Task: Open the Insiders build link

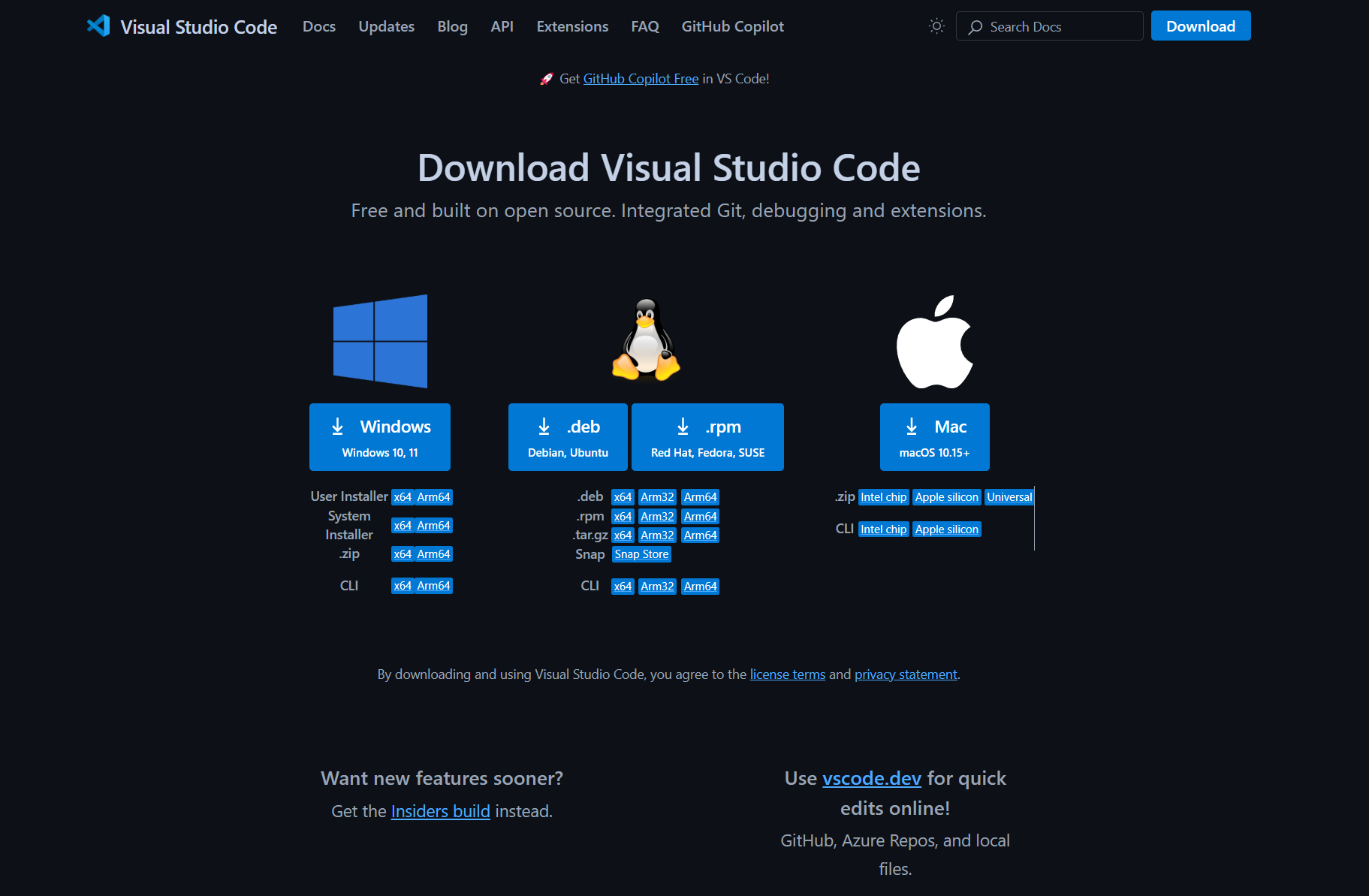Action: point(441,811)
